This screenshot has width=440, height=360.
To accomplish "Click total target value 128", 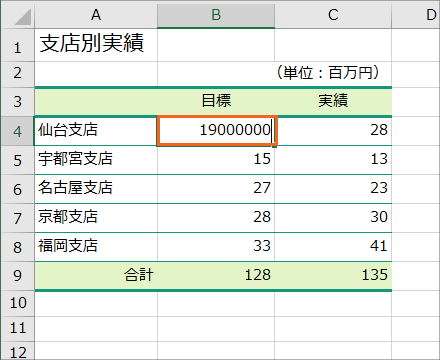I will tap(216, 276).
